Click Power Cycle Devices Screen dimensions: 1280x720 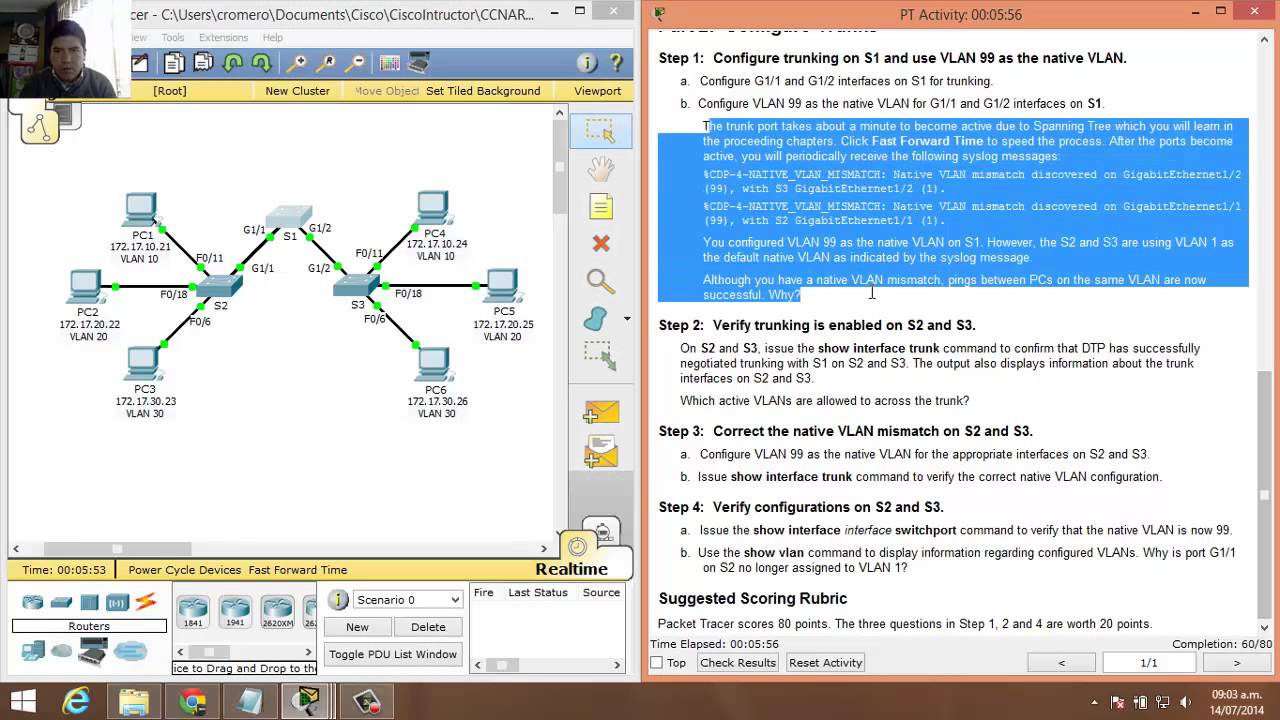click(x=184, y=570)
